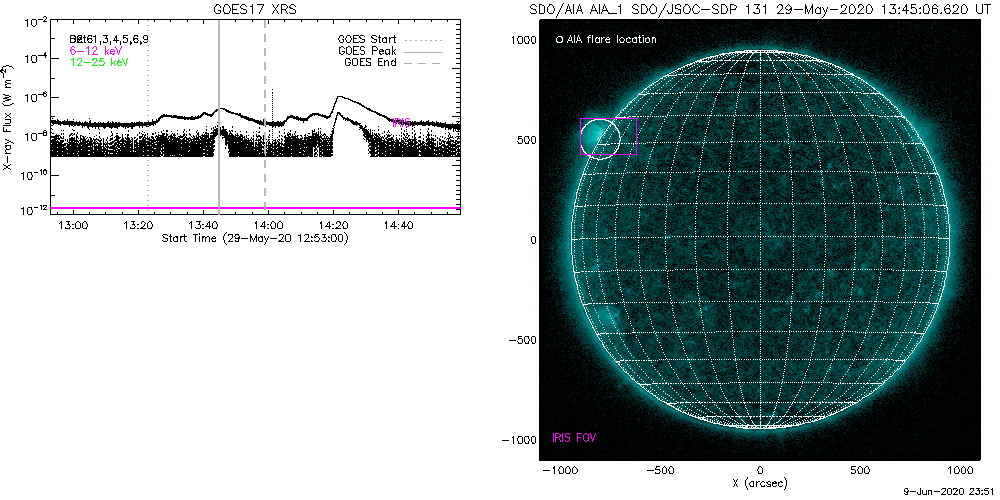
Task: Click the green 12-25 keV legend label
Action: 99,62
